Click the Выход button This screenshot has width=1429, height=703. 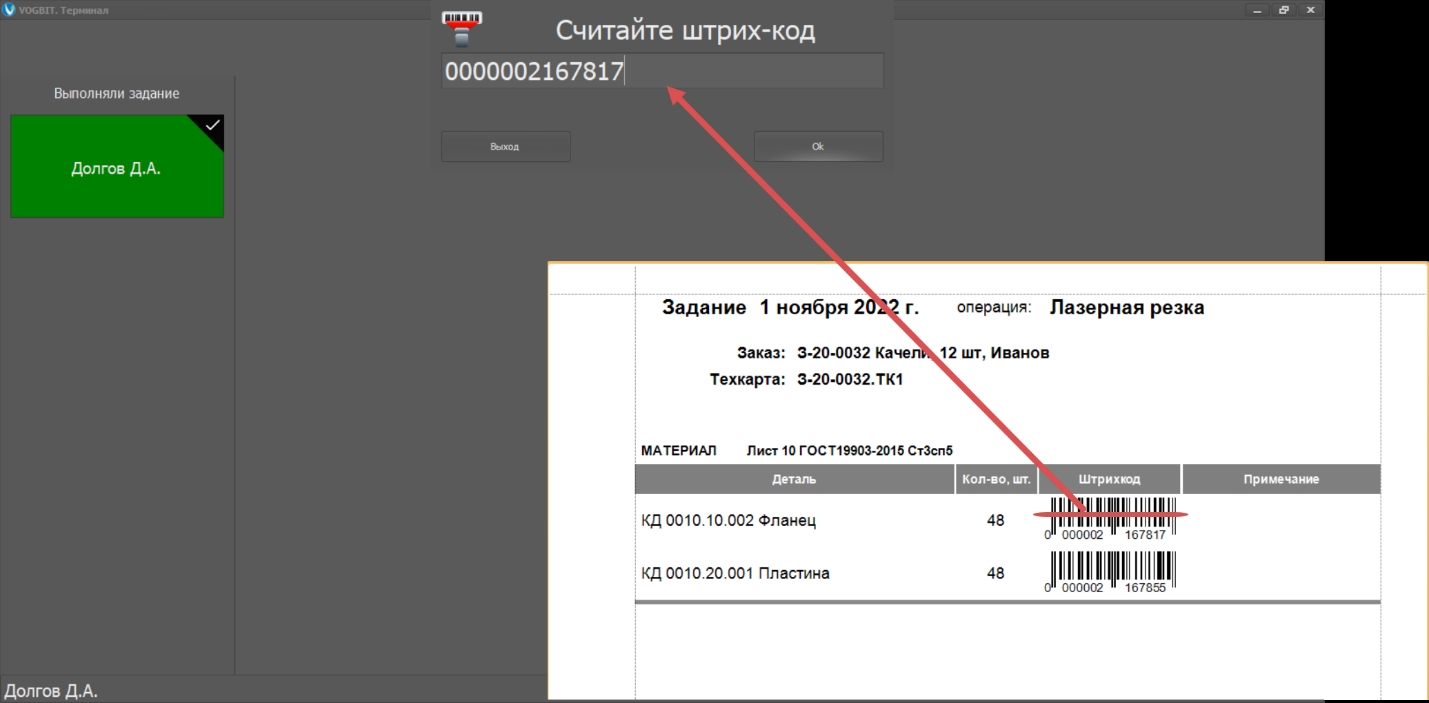pyautogui.click(x=505, y=146)
